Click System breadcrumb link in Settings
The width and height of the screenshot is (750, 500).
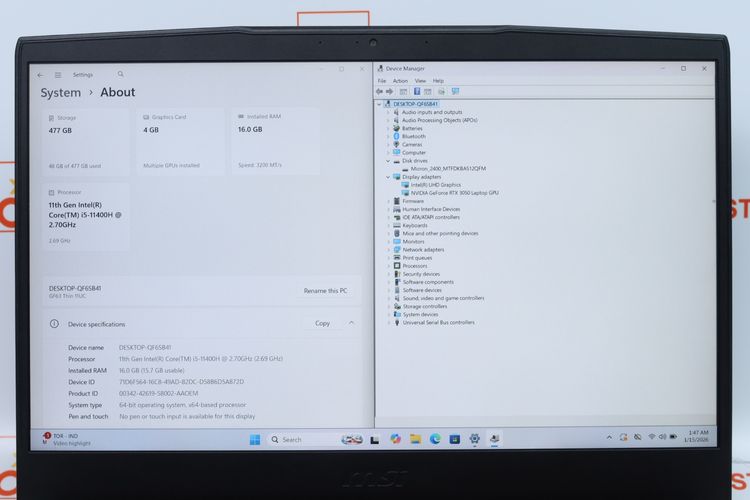61,92
